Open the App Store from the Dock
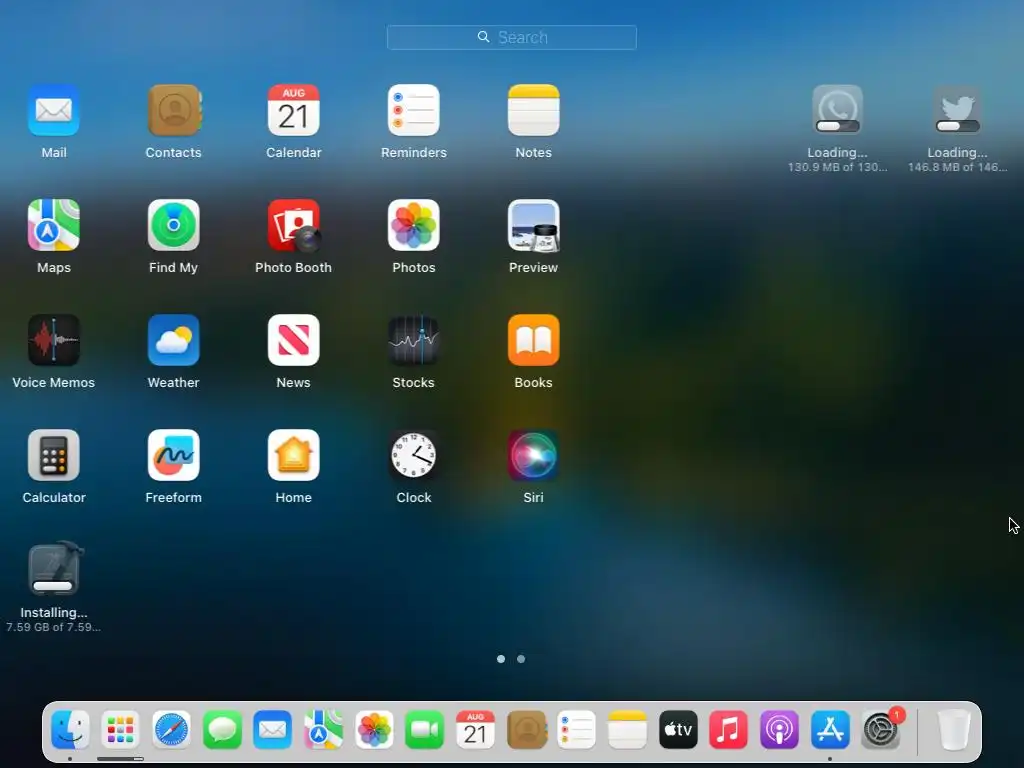The width and height of the screenshot is (1024, 768). click(830, 729)
